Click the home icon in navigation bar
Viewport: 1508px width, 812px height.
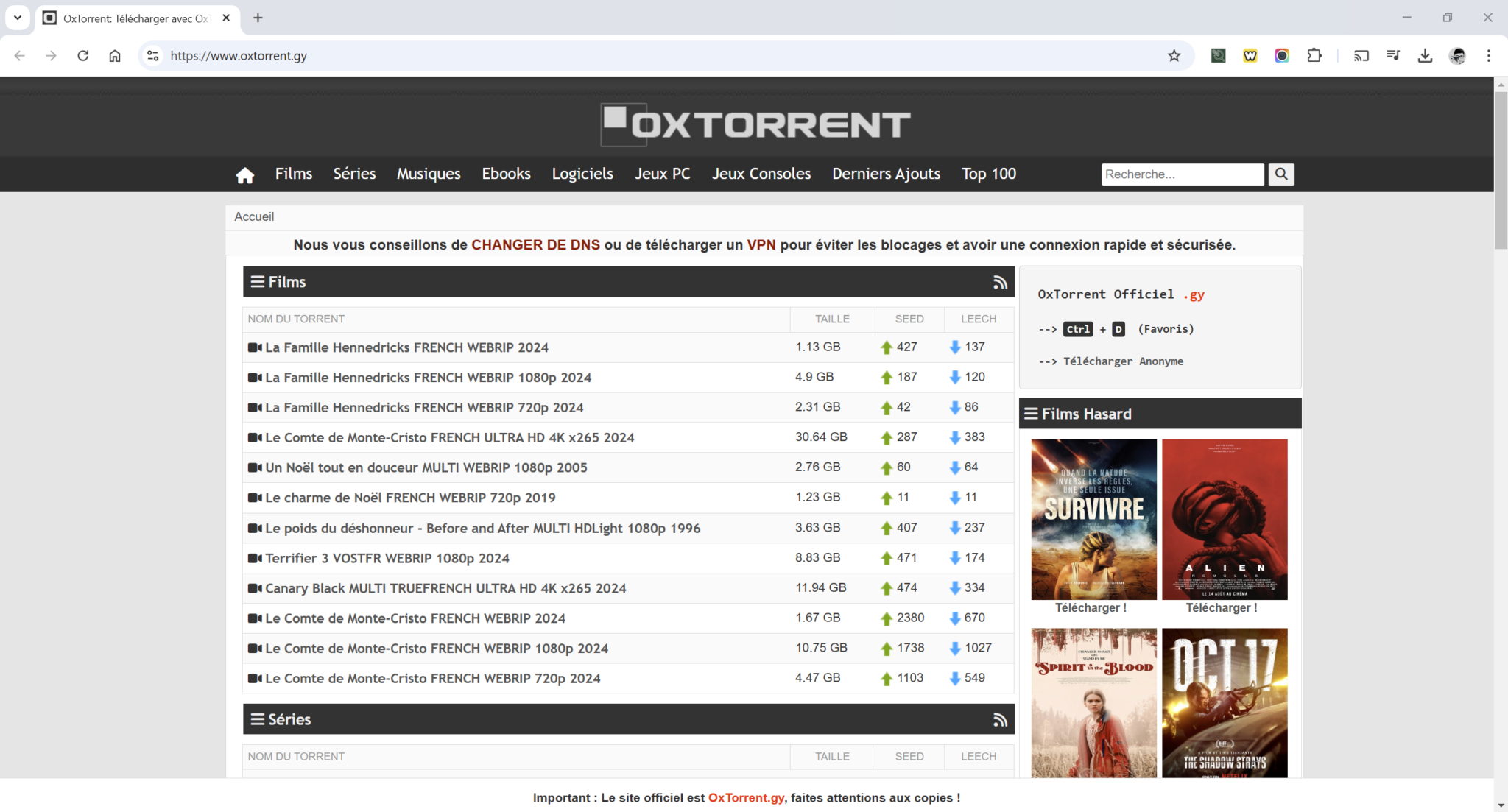click(244, 174)
